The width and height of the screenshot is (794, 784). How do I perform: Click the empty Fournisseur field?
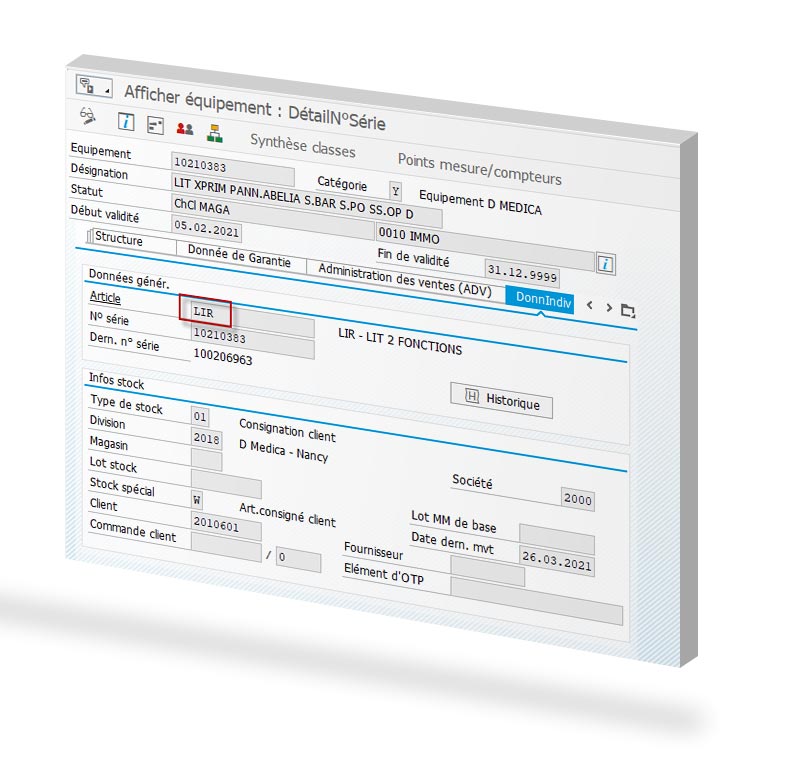click(x=488, y=571)
